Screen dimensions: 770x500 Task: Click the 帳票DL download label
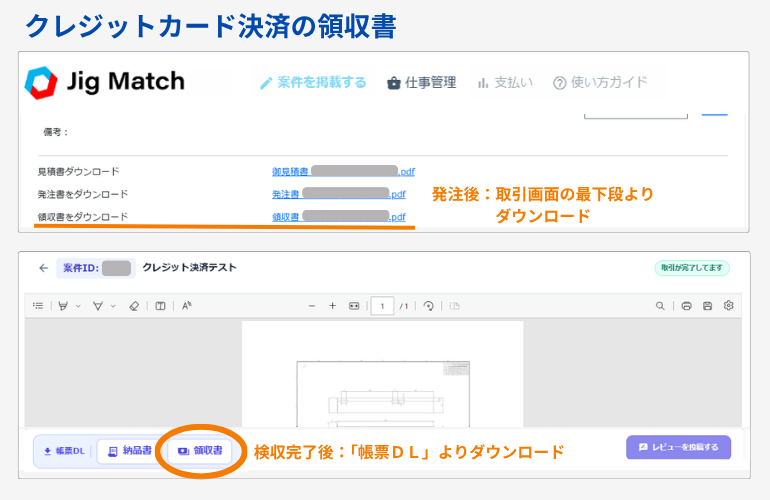click(64, 451)
